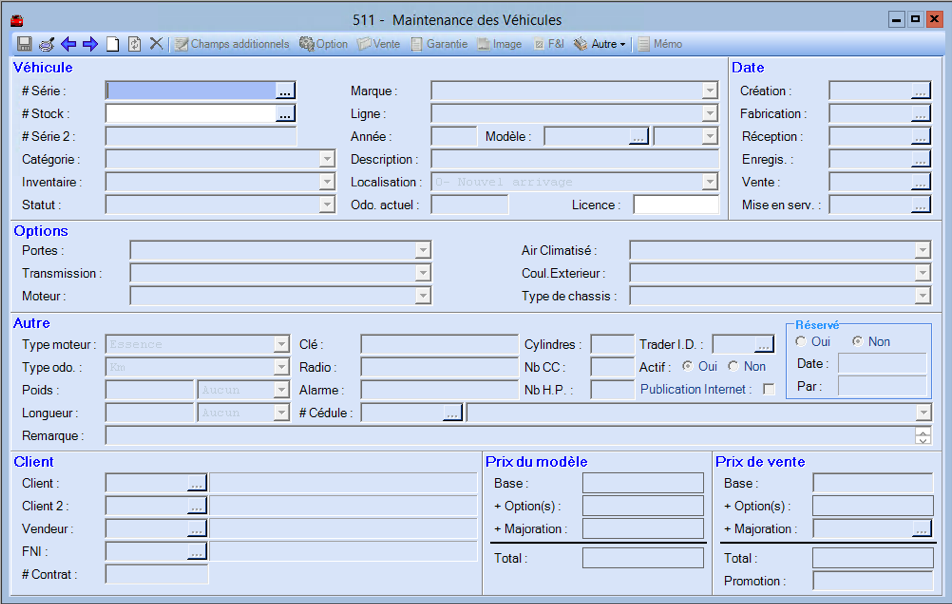Expand the Coul.Exterieur dropdown
This screenshot has height=604, width=952.
point(923,273)
